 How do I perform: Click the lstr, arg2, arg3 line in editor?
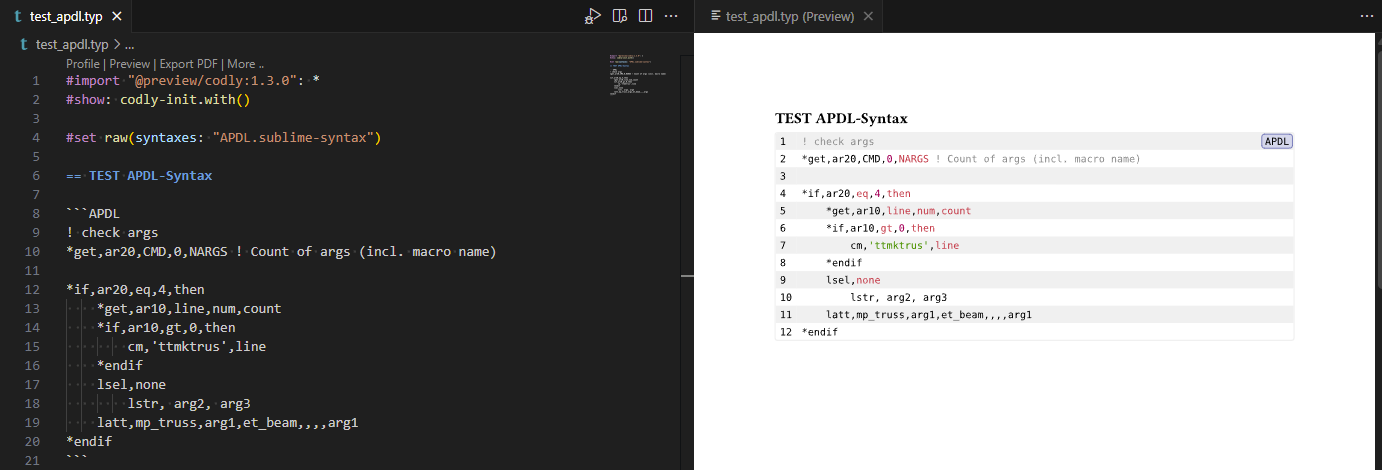point(189,403)
